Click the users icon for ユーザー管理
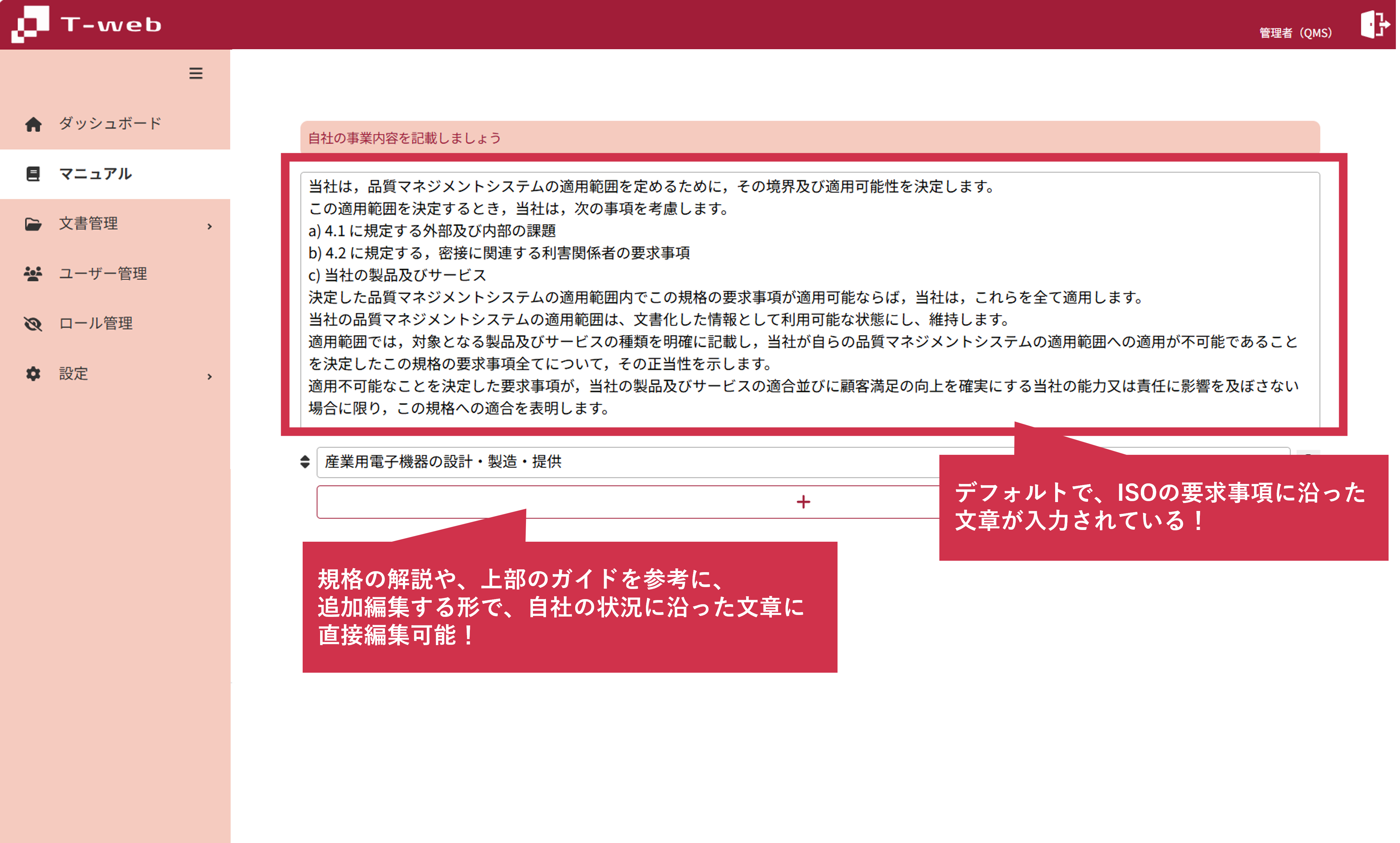The width and height of the screenshot is (1400, 843). tap(33, 274)
